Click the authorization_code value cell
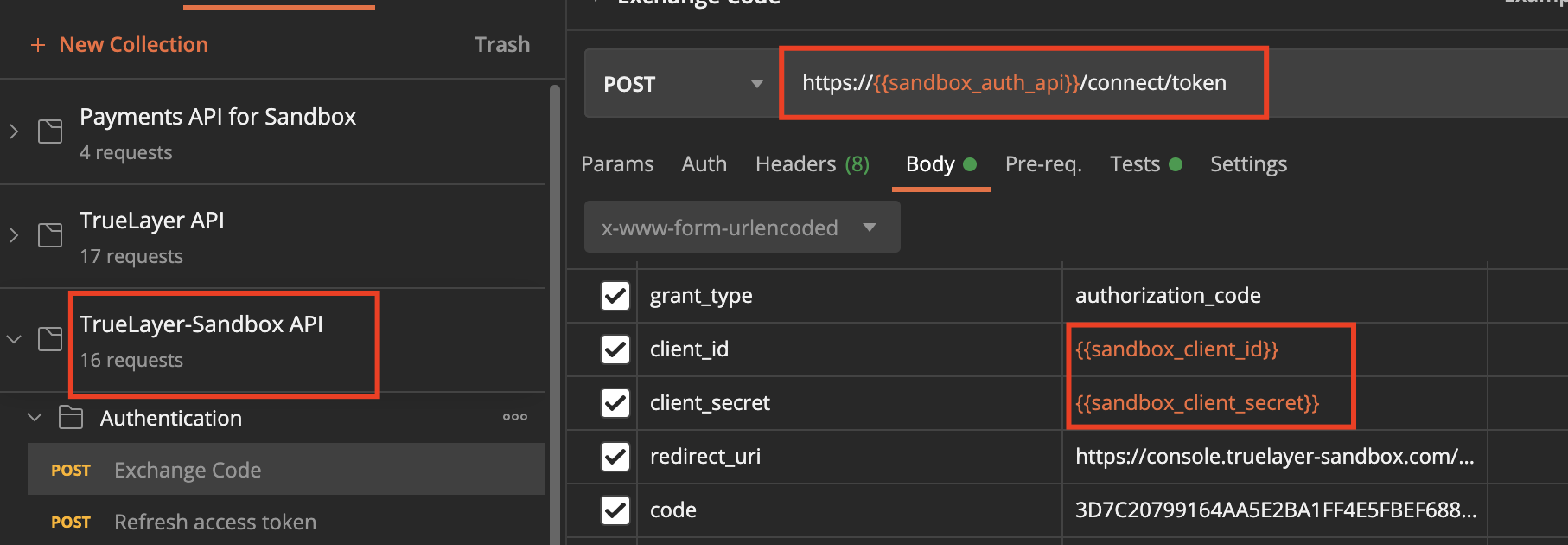 [1275, 296]
